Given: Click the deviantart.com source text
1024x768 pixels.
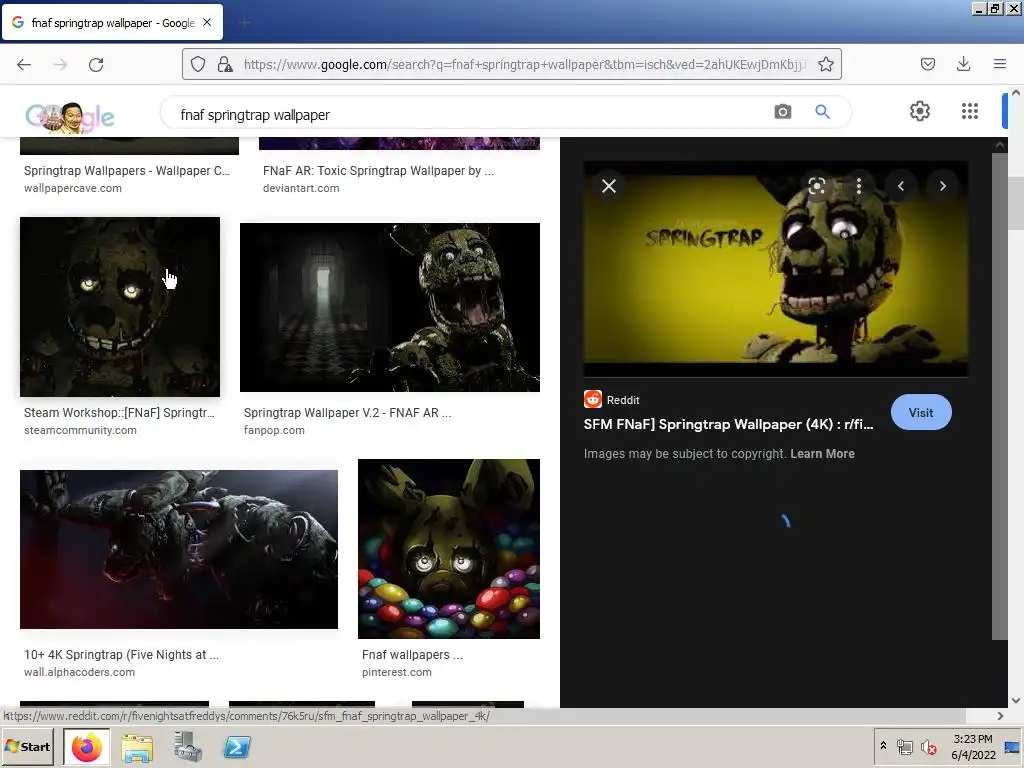Looking at the screenshot, I should pos(301,188).
